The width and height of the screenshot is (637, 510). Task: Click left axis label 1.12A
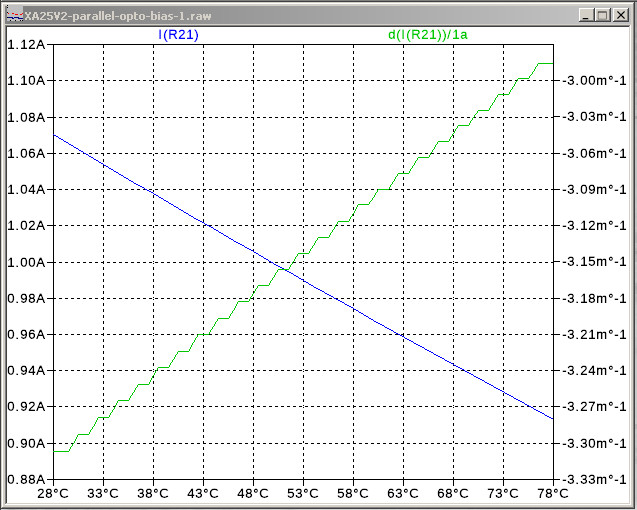26,45
